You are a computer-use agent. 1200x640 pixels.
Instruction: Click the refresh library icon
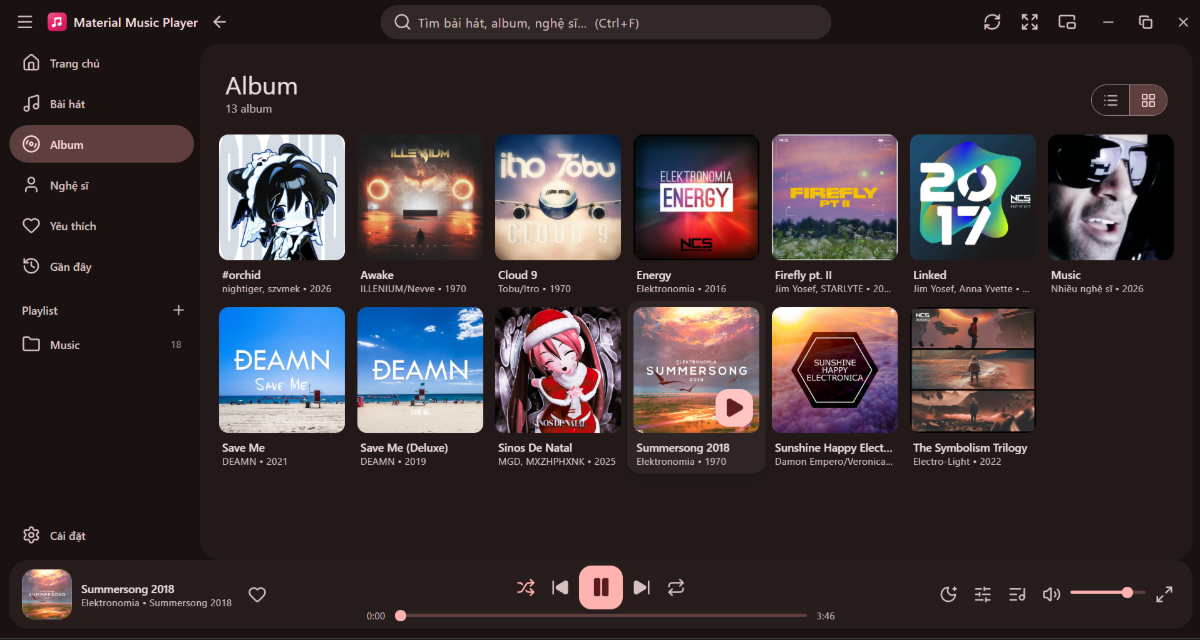click(992, 22)
